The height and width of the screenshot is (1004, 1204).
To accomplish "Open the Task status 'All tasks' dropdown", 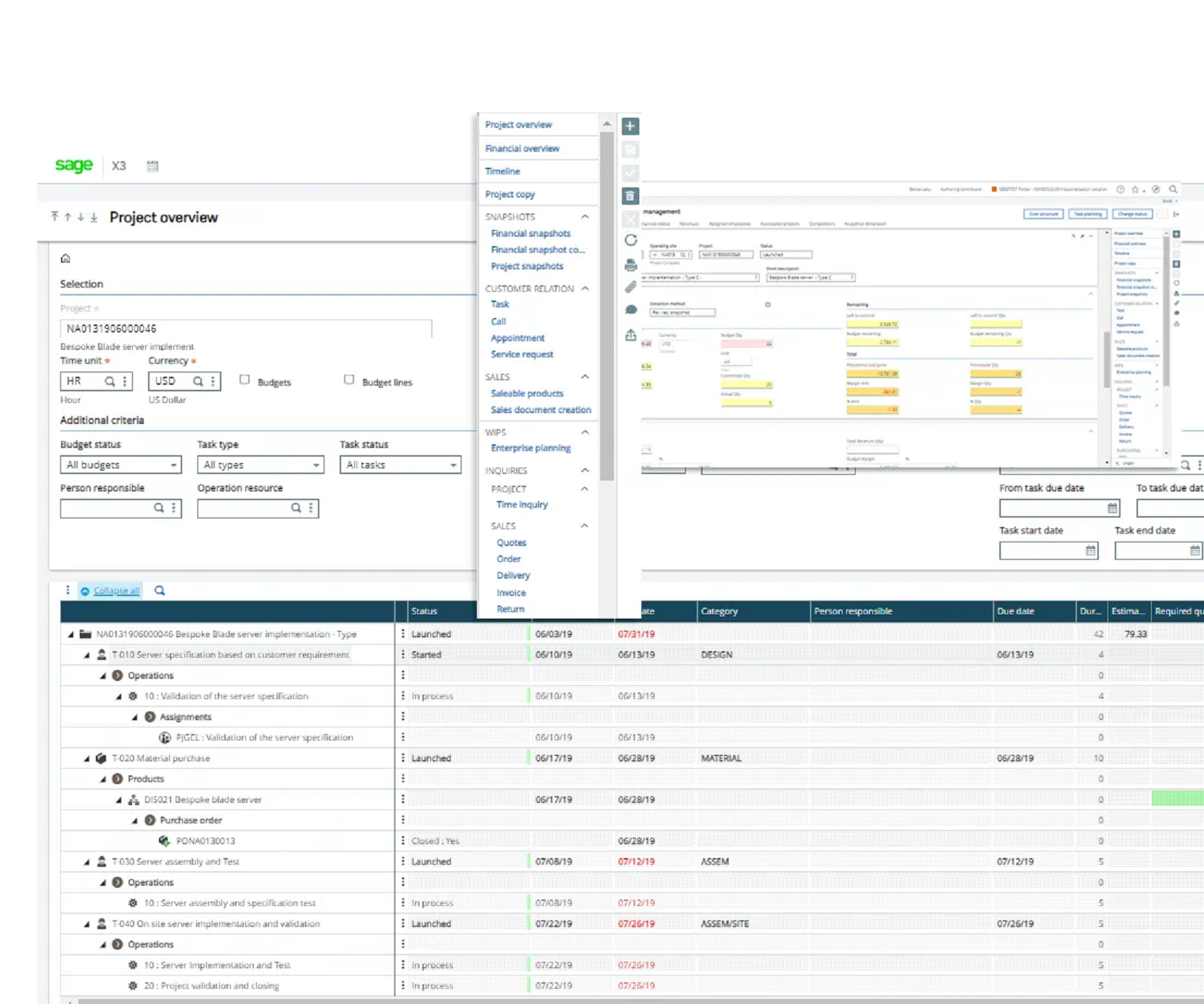I will (x=400, y=465).
